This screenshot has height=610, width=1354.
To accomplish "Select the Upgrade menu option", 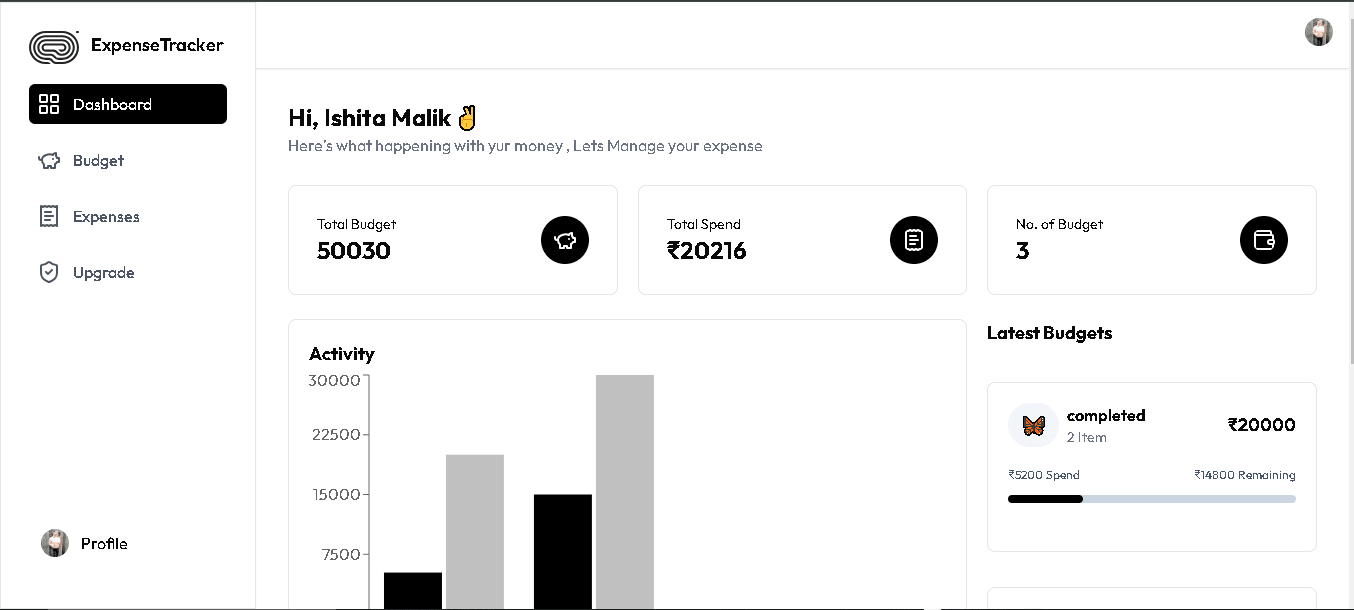I will coord(103,273).
